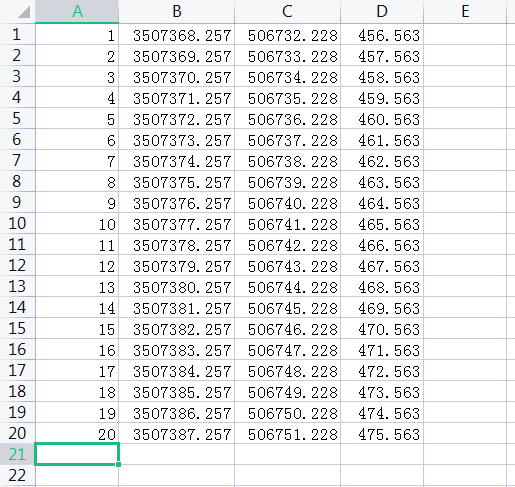This screenshot has height=487, width=515.
Task: Click cell containing 460.563
Action: point(382,118)
